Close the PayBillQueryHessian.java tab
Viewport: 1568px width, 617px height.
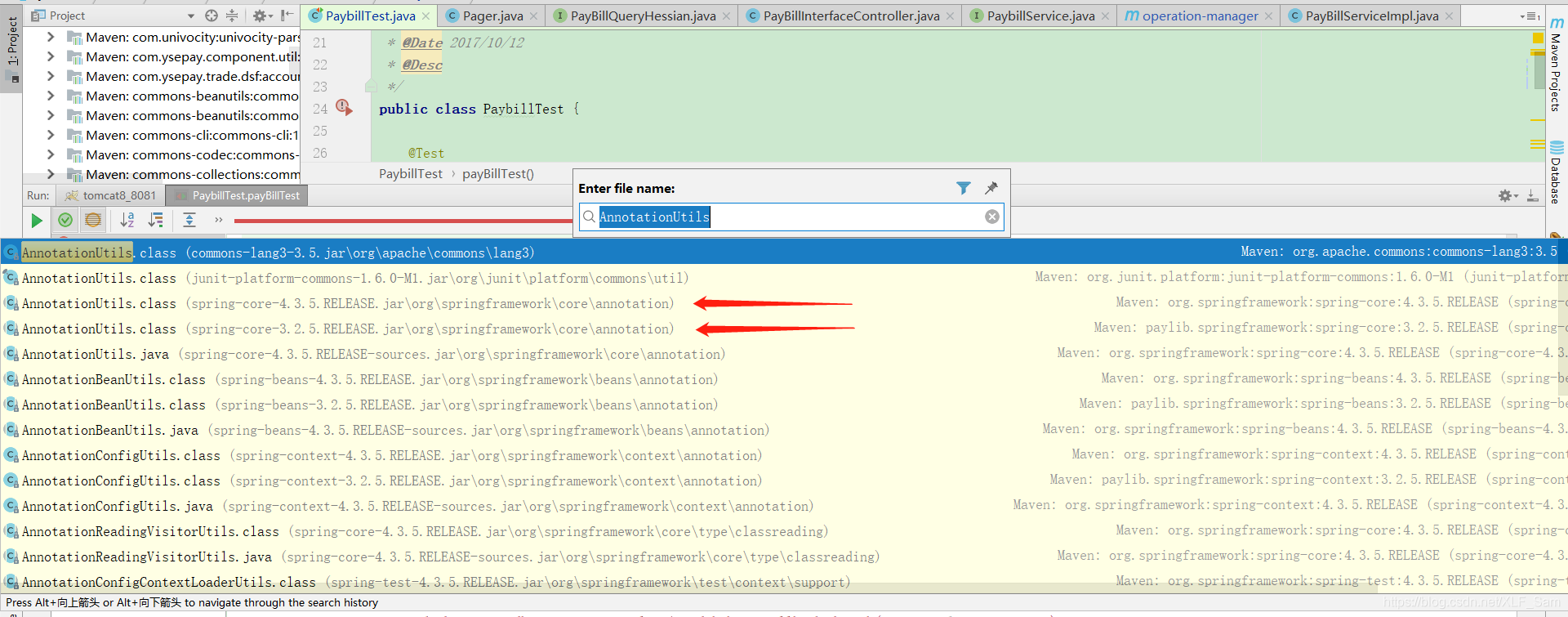tap(726, 16)
